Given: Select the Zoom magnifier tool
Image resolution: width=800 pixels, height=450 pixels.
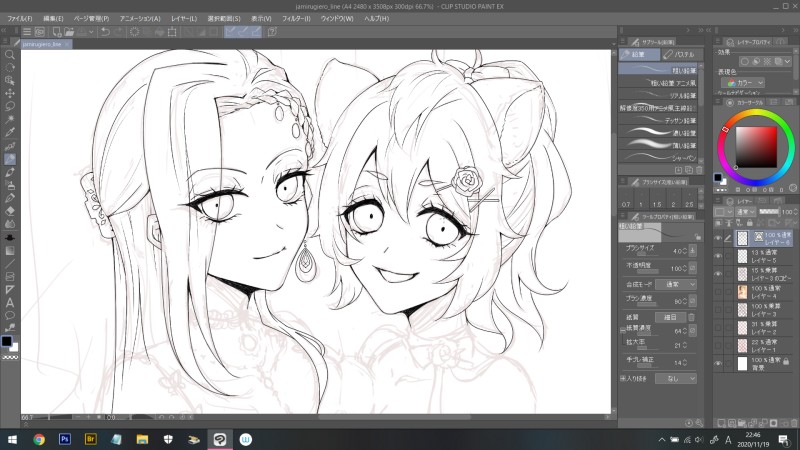Looking at the screenshot, I should click(10, 54).
